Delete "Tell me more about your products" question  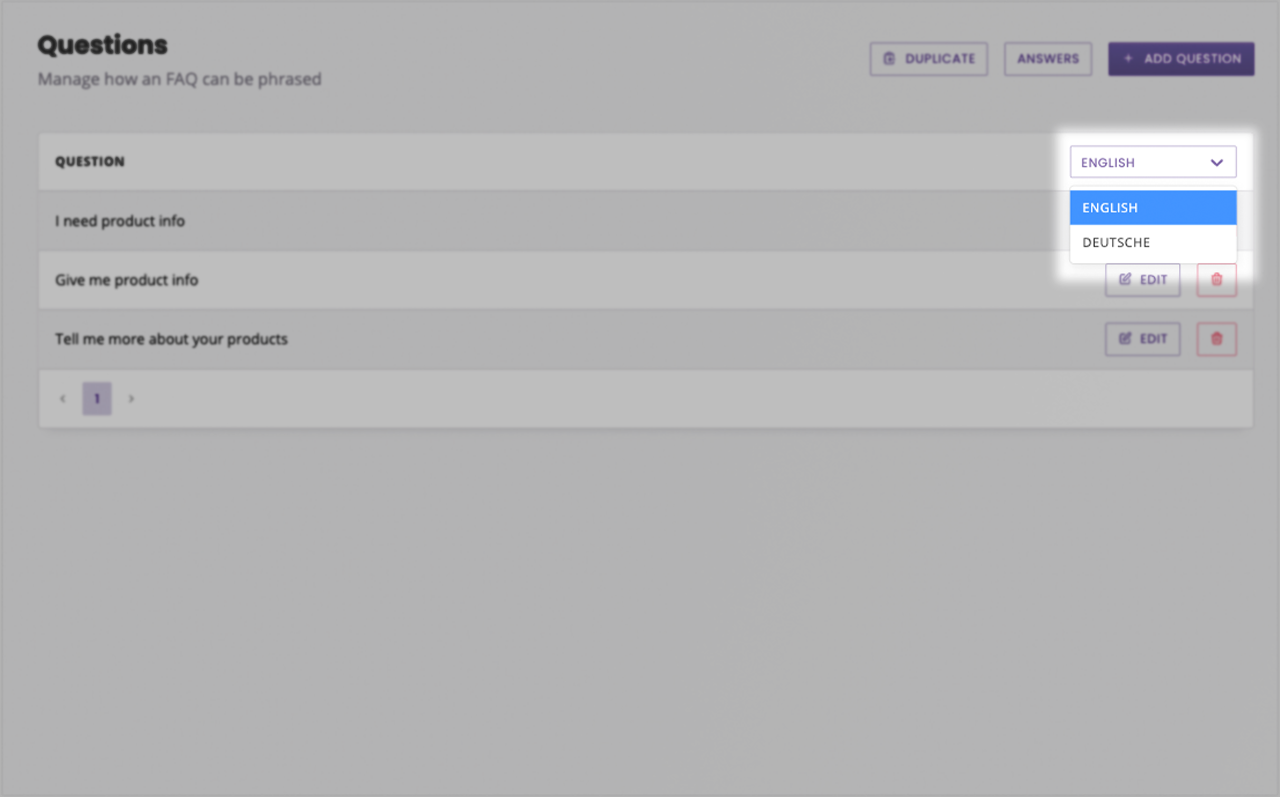point(1217,339)
